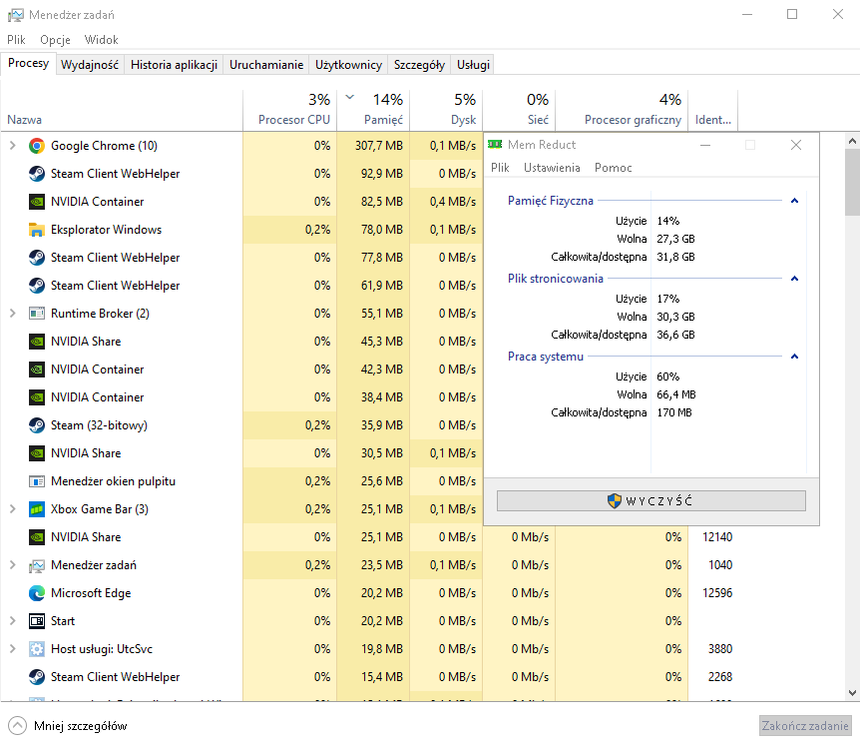
Task: Click the scrollbar down arrow
Action: coord(852,693)
